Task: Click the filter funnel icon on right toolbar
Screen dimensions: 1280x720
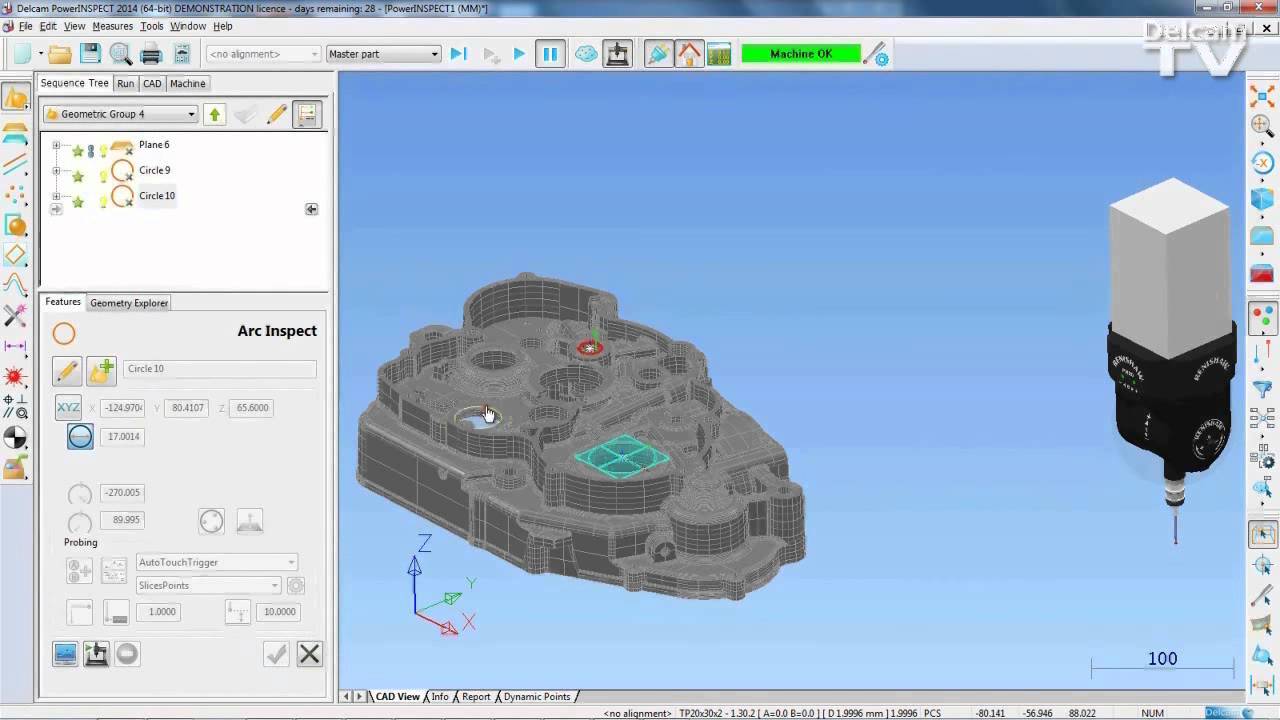Action: coord(1263,388)
